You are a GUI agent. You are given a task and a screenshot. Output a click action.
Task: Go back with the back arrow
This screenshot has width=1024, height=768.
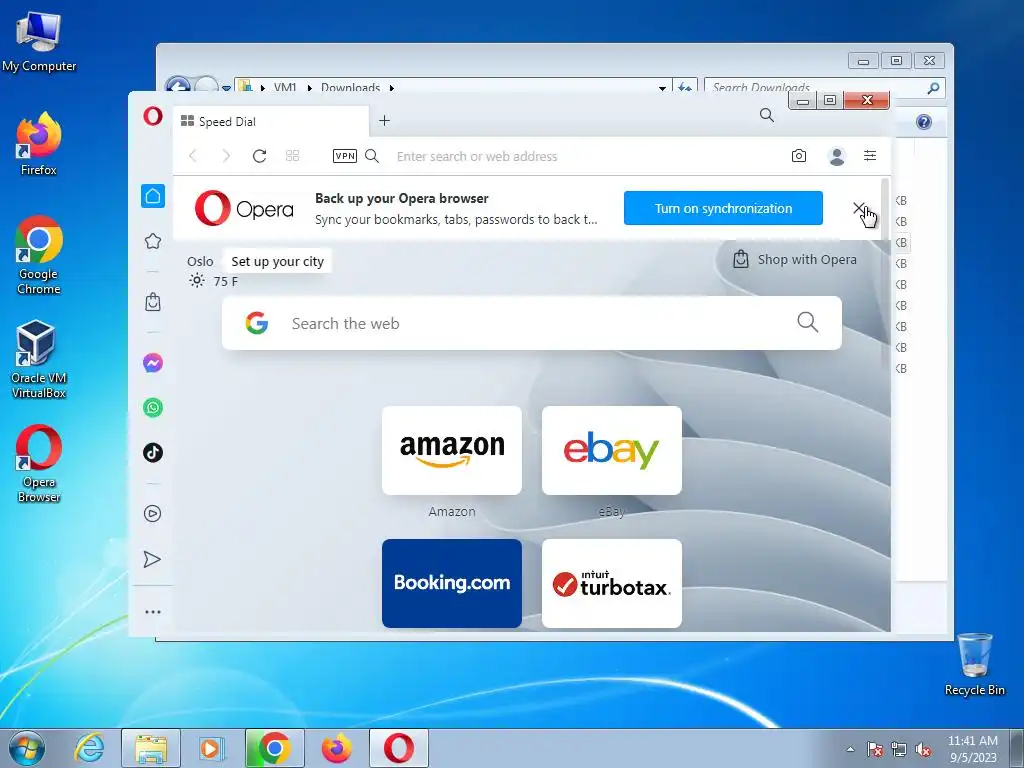click(193, 155)
